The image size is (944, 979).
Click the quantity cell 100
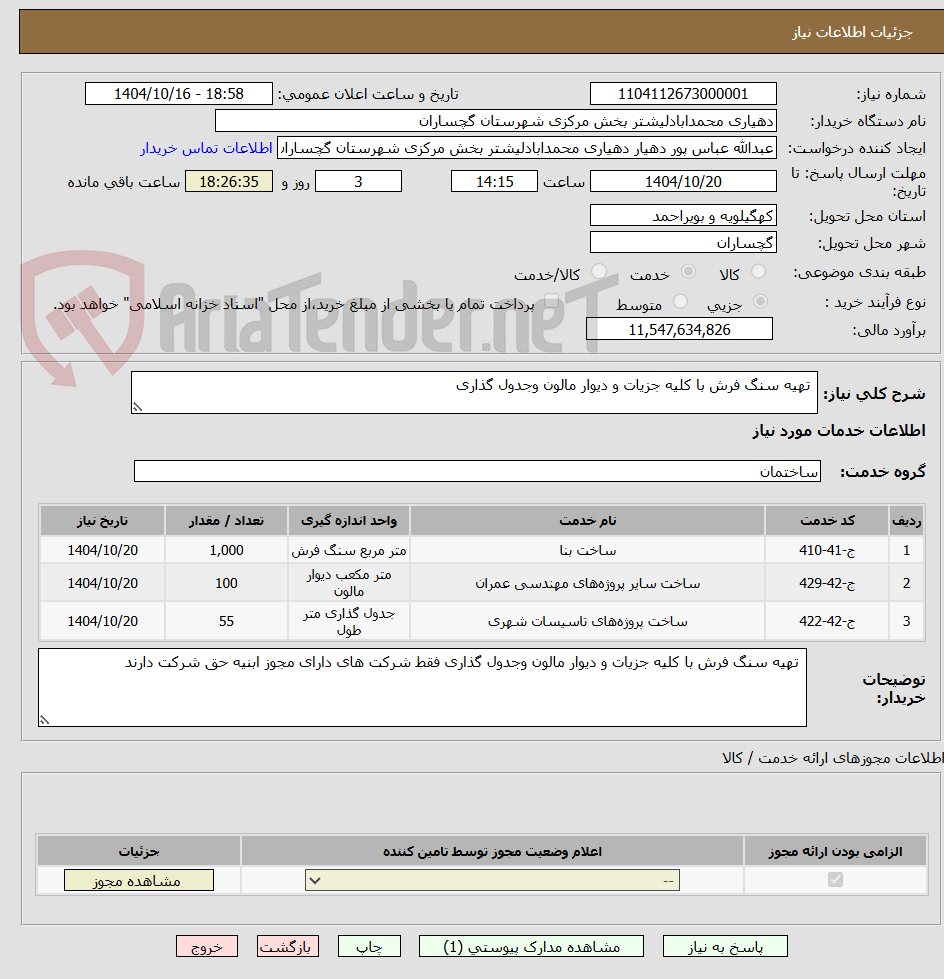(x=226, y=583)
